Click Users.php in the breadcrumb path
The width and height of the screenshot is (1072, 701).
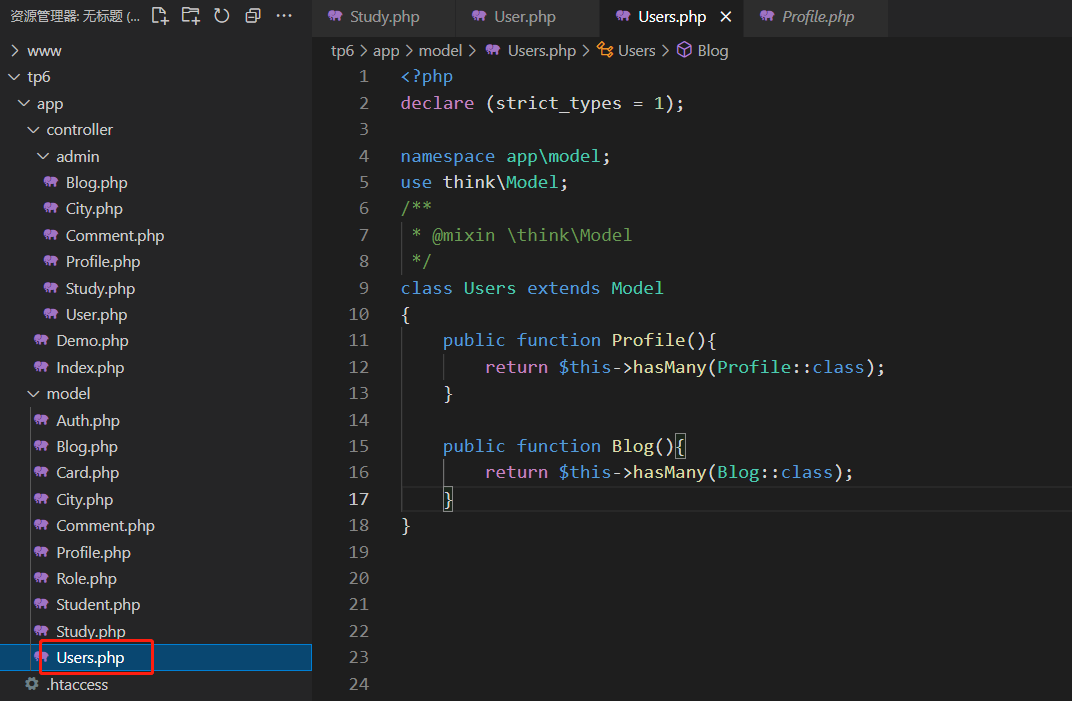pyautogui.click(x=541, y=51)
